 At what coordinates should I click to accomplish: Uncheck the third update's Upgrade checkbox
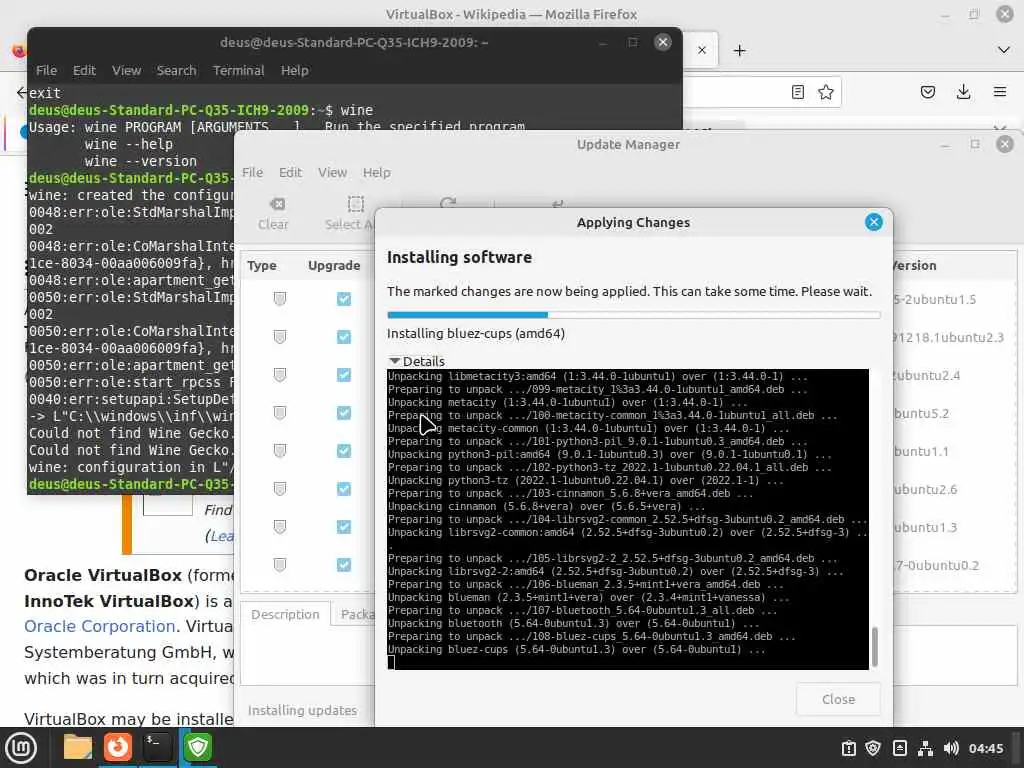(x=344, y=375)
